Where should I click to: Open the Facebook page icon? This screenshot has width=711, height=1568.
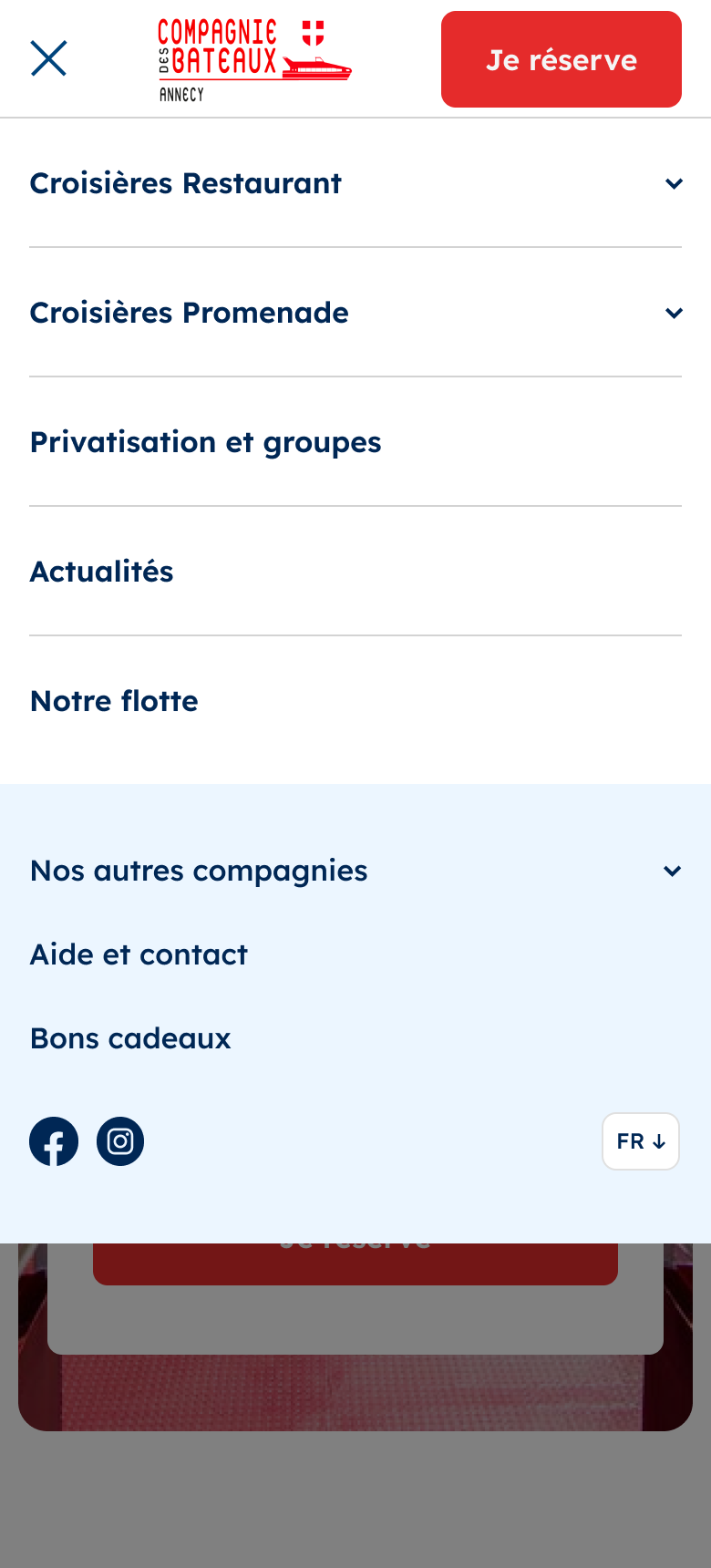tap(54, 1141)
